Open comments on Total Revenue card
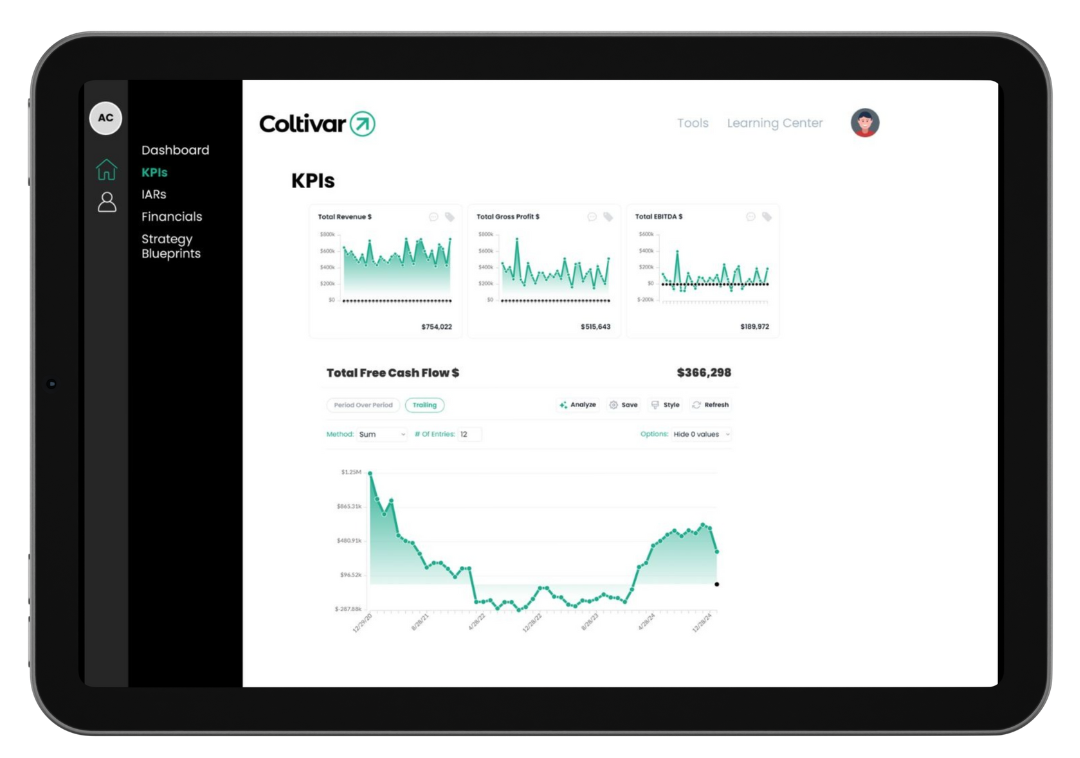 433,217
